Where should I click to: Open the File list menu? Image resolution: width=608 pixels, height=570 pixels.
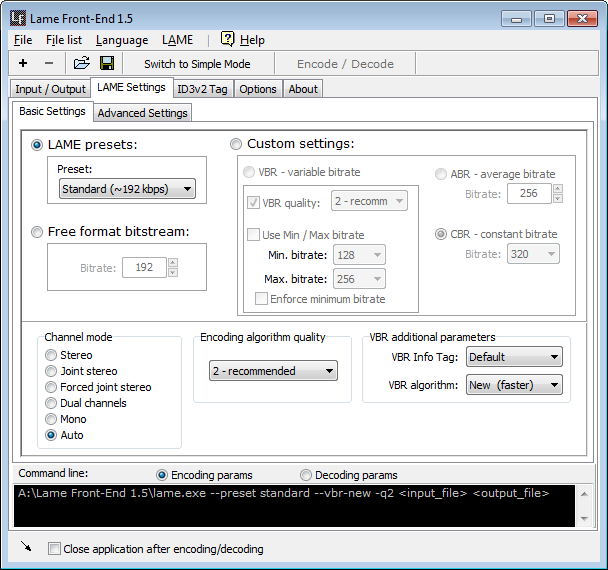pos(64,40)
